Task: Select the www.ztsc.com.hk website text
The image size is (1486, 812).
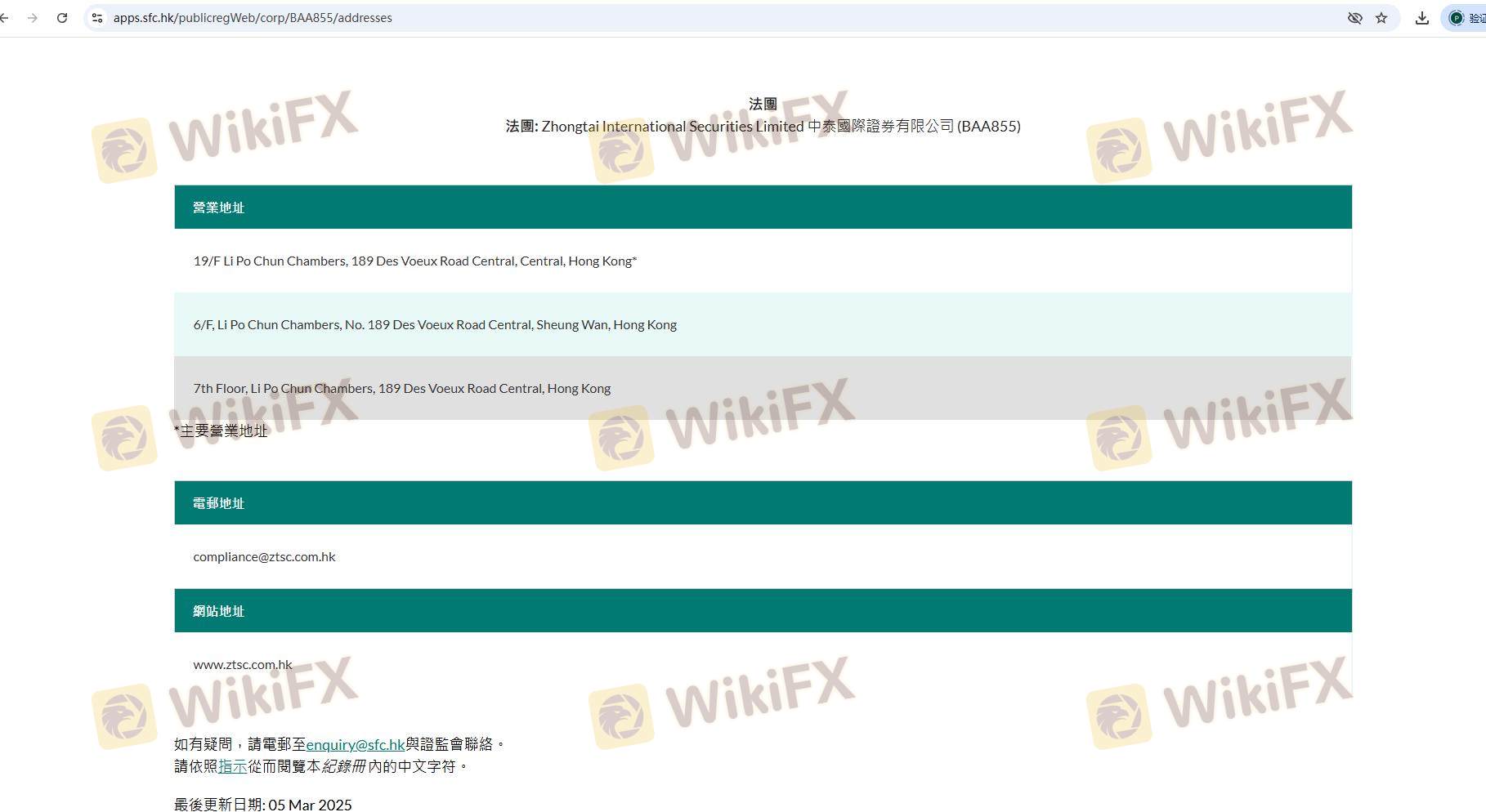Action: pos(243,665)
